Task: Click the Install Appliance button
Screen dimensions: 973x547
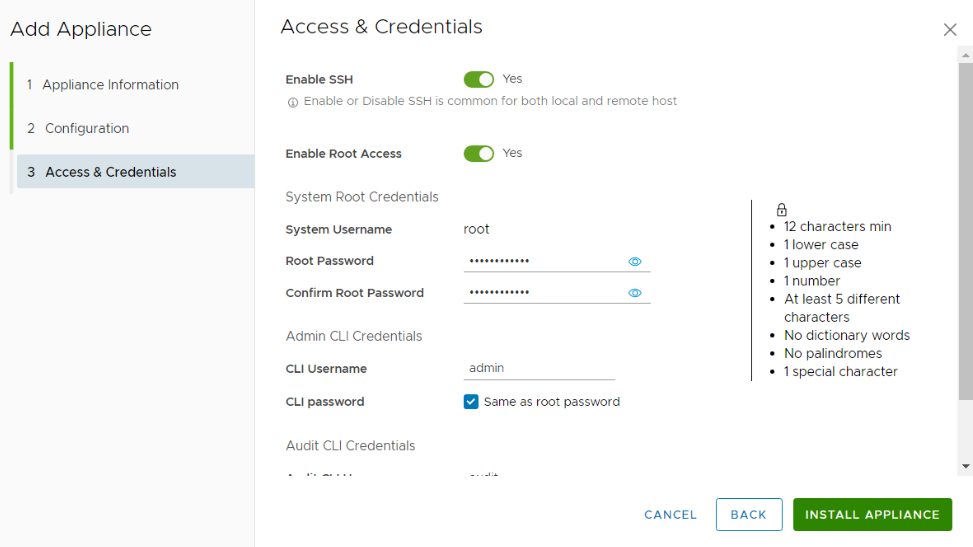Action: coord(872,515)
